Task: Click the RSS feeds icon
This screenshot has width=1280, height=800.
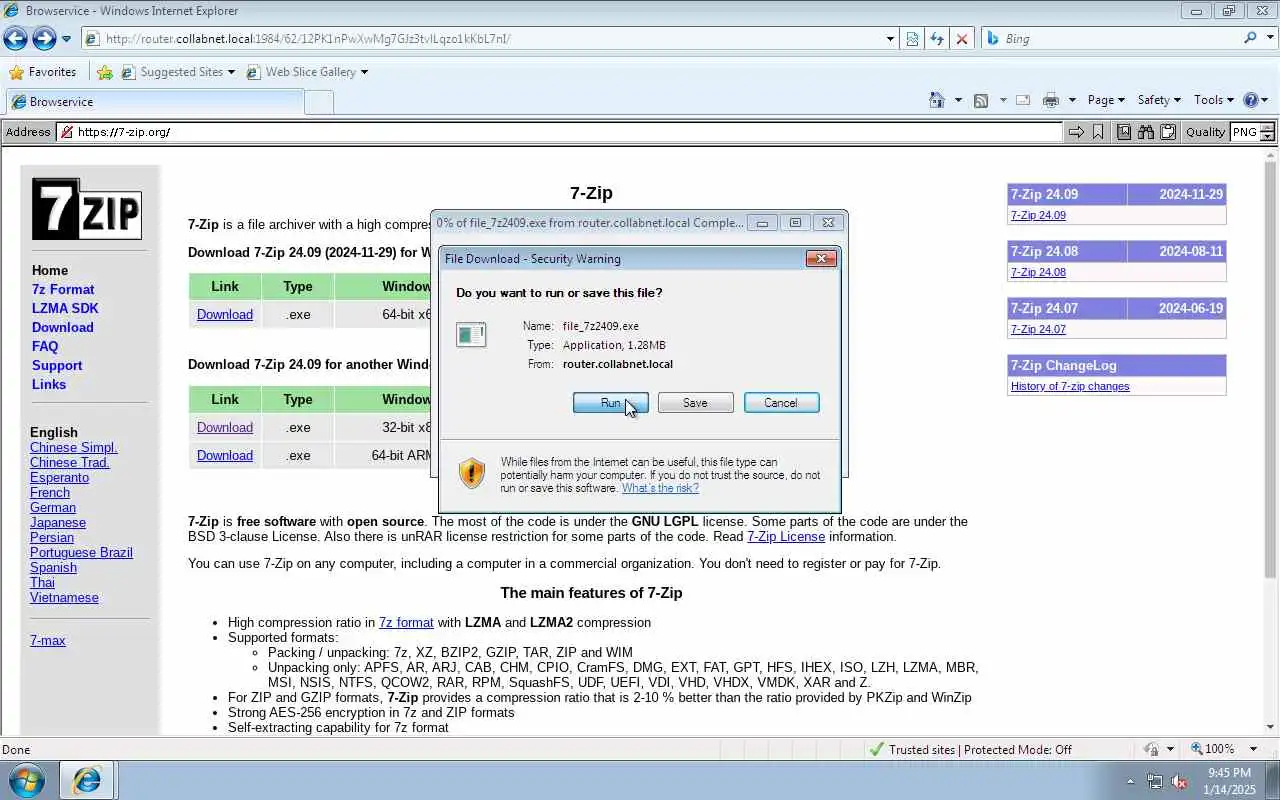Action: (x=981, y=100)
